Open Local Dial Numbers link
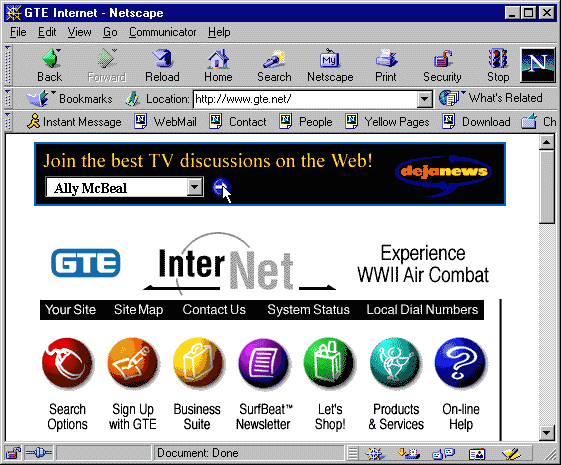The image size is (561, 465). [422, 309]
